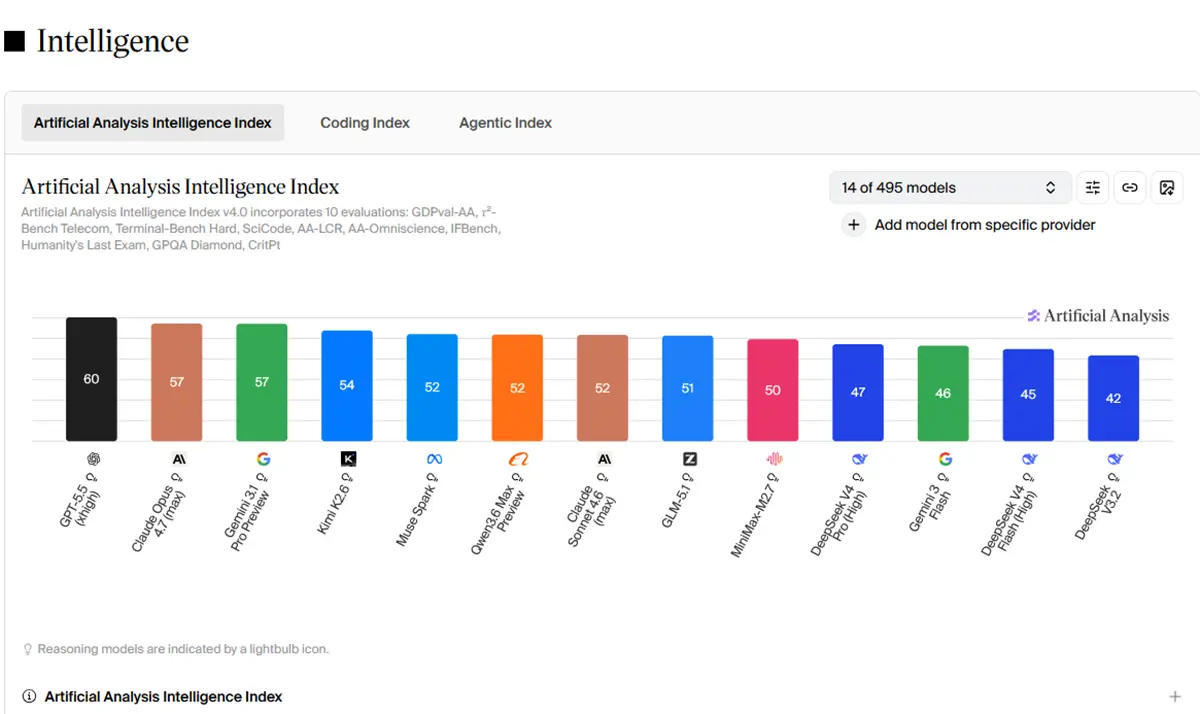The image size is (1200, 714).
Task: Open the 14 of 495 models dropdown
Action: 949,188
